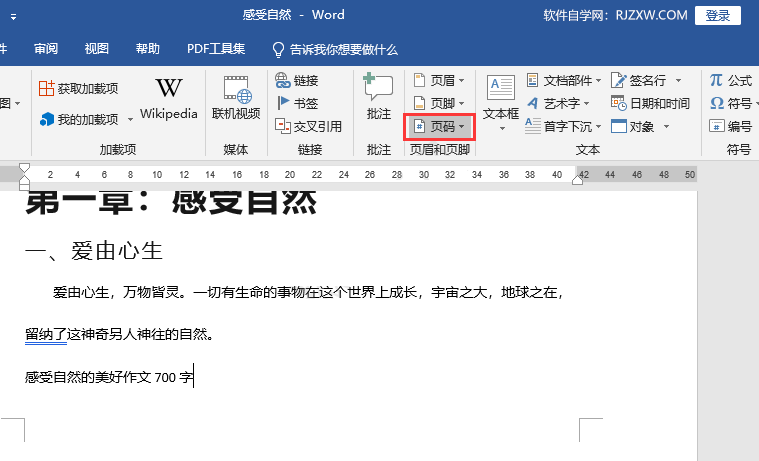The height and width of the screenshot is (461, 759).
Task: Insert a Signature Line (签名行)
Action: pyautogui.click(x=646, y=80)
